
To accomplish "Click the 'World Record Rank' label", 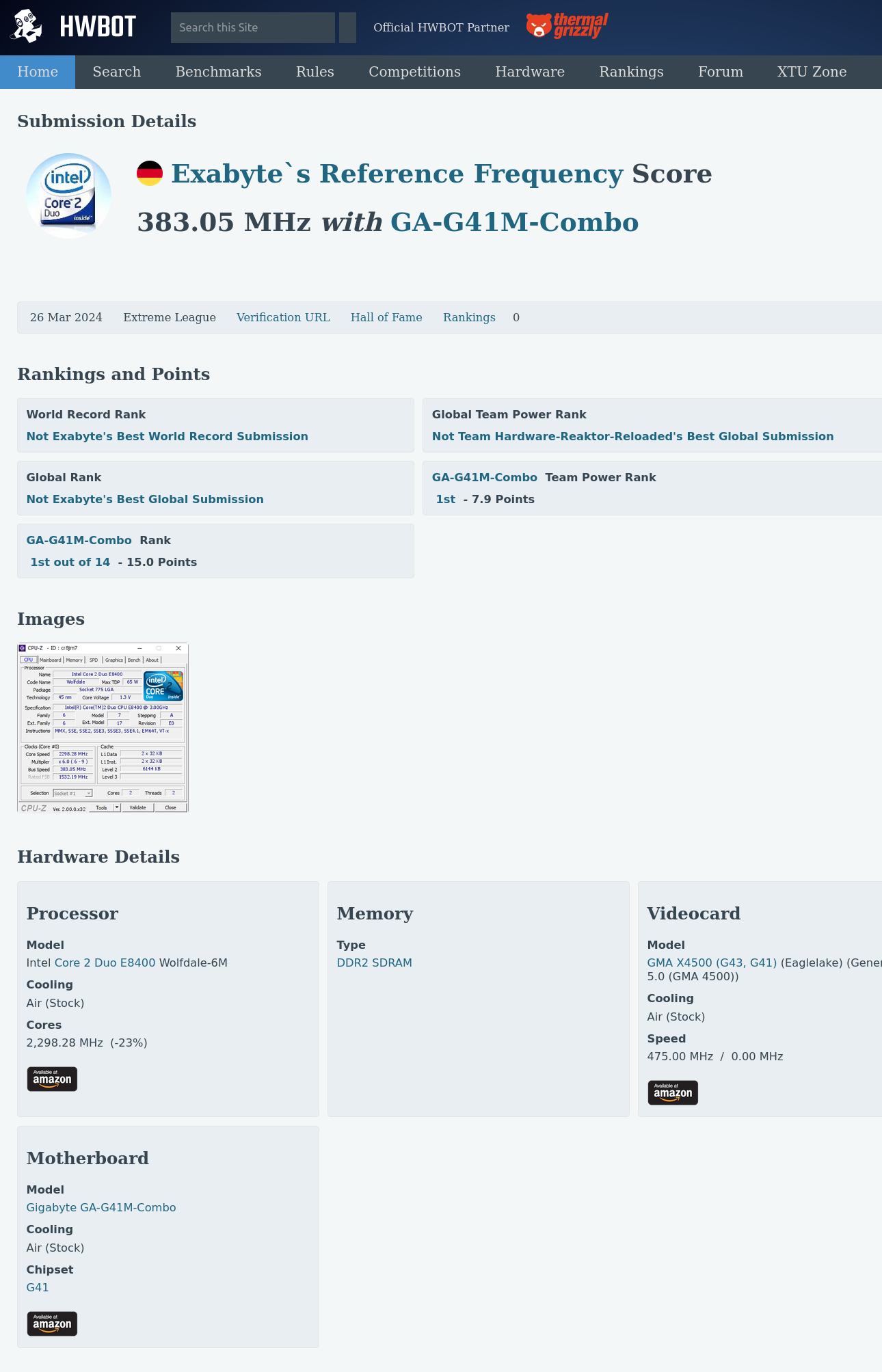I will pos(86,414).
